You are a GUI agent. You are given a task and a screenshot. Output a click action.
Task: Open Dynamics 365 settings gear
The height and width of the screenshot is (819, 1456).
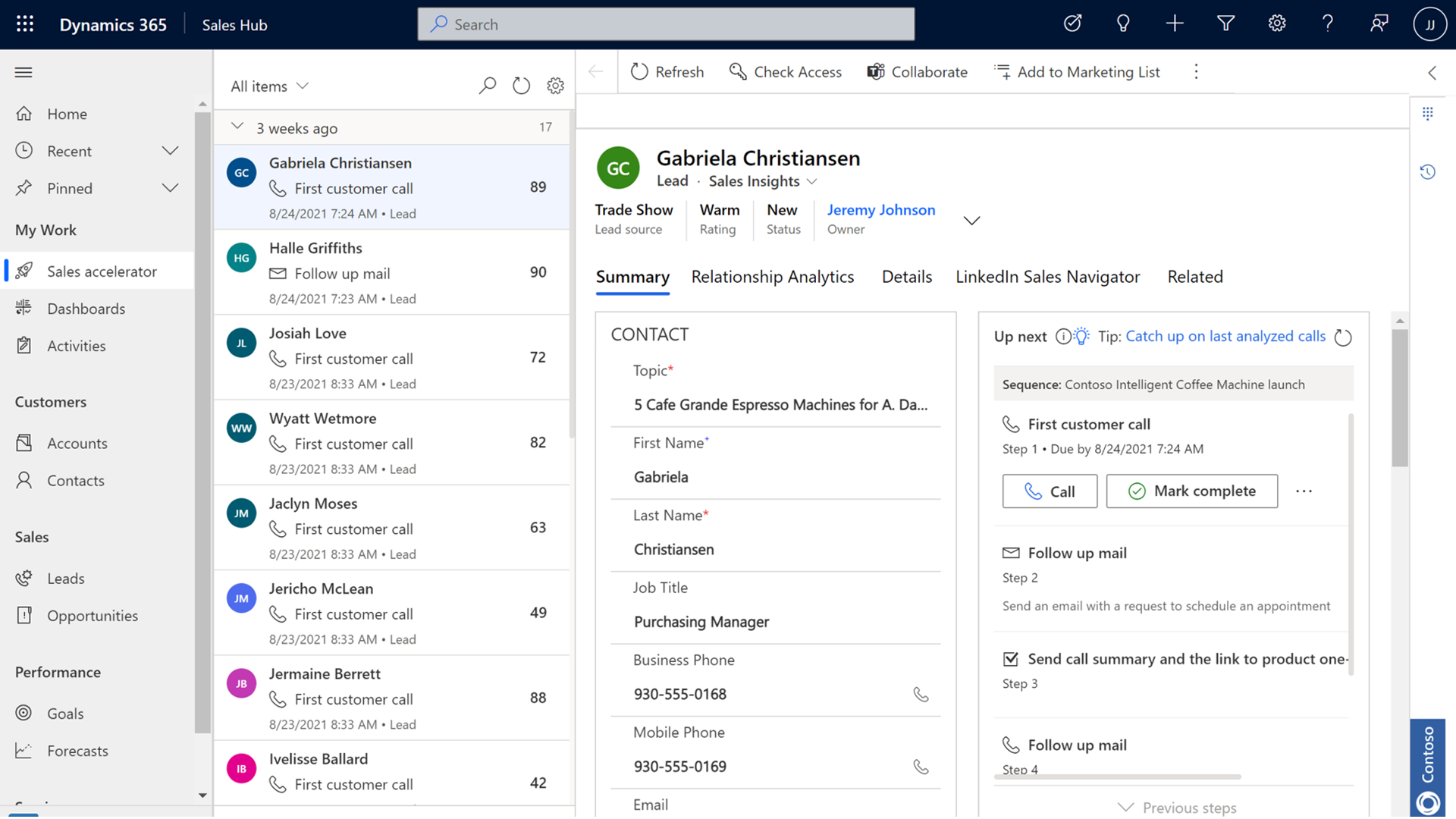coord(1276,24)
